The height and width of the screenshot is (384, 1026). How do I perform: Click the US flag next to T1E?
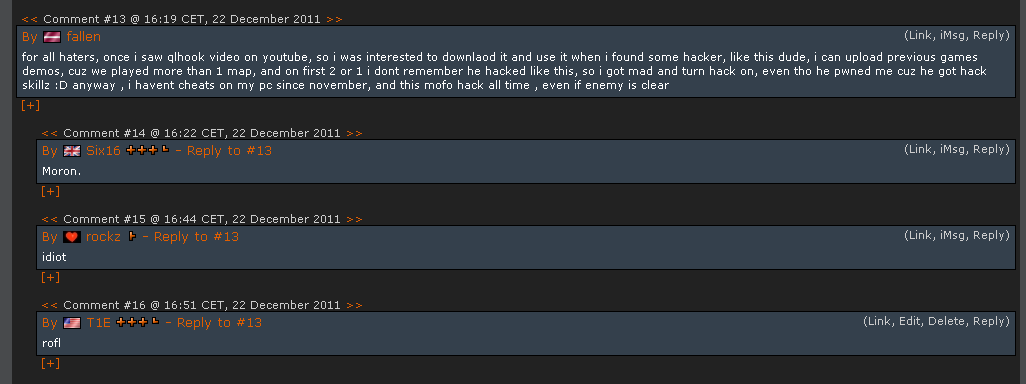(x=72, y=323)
